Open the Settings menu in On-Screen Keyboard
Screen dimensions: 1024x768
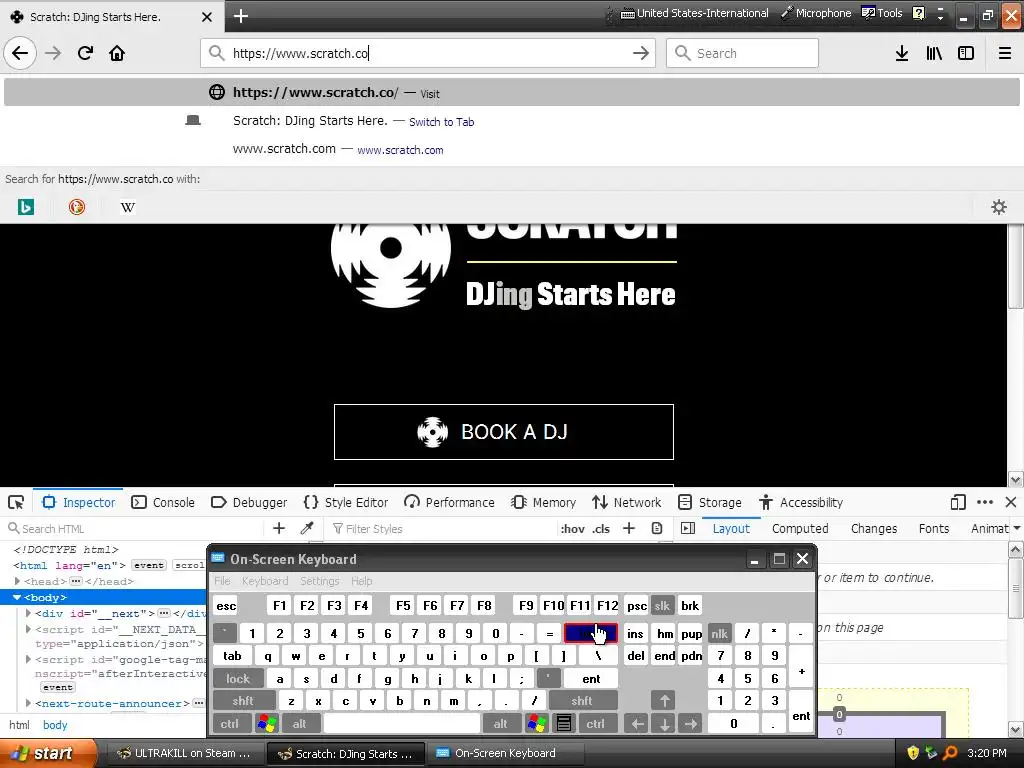coord(319,581)
